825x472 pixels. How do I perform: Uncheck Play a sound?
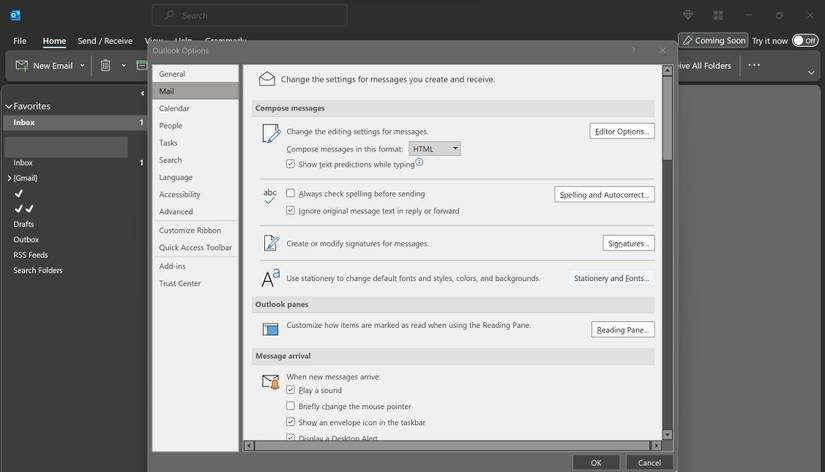click(290, 390)
